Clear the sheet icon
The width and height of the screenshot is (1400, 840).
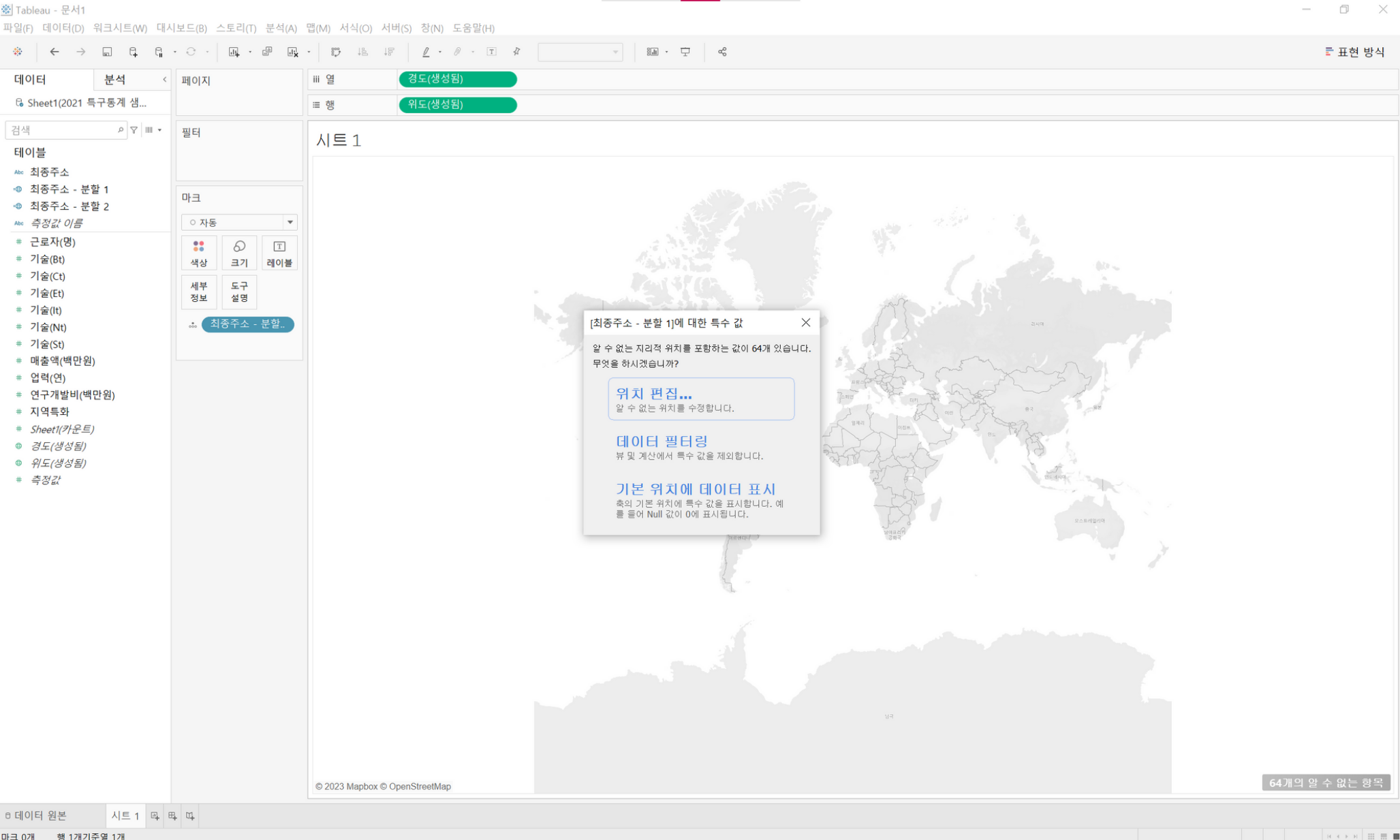coord(293,52)
